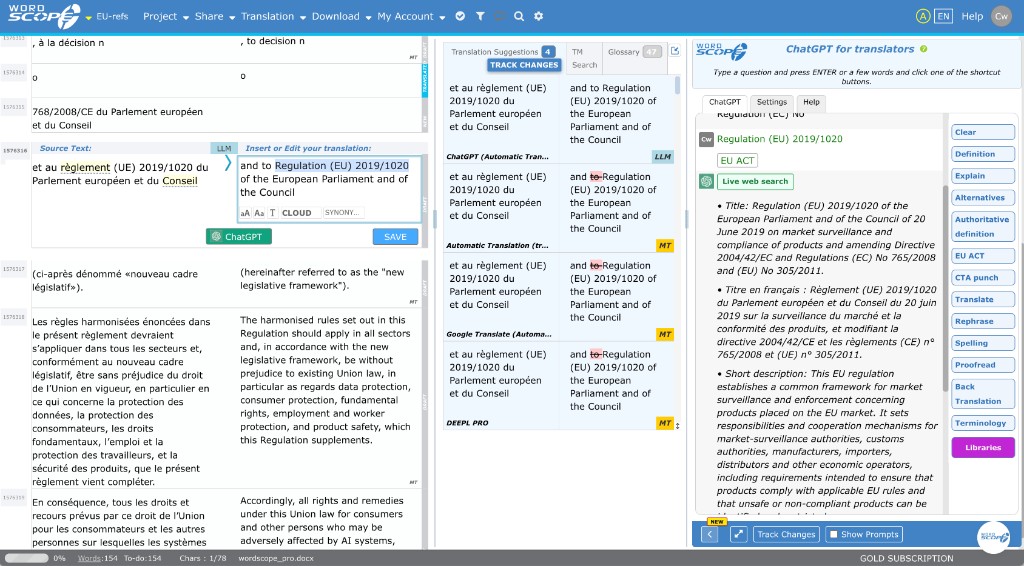This screenshot has width=1024, height=566.
Task: Open the filter funnel icon
Action: click(480, 16)
